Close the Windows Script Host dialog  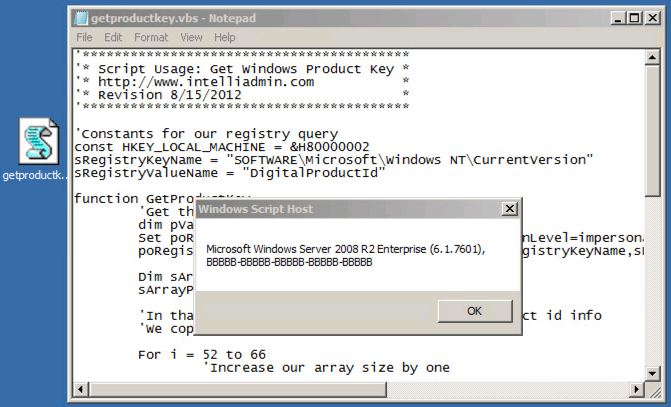pyautogui.click(x=509, y=209)
